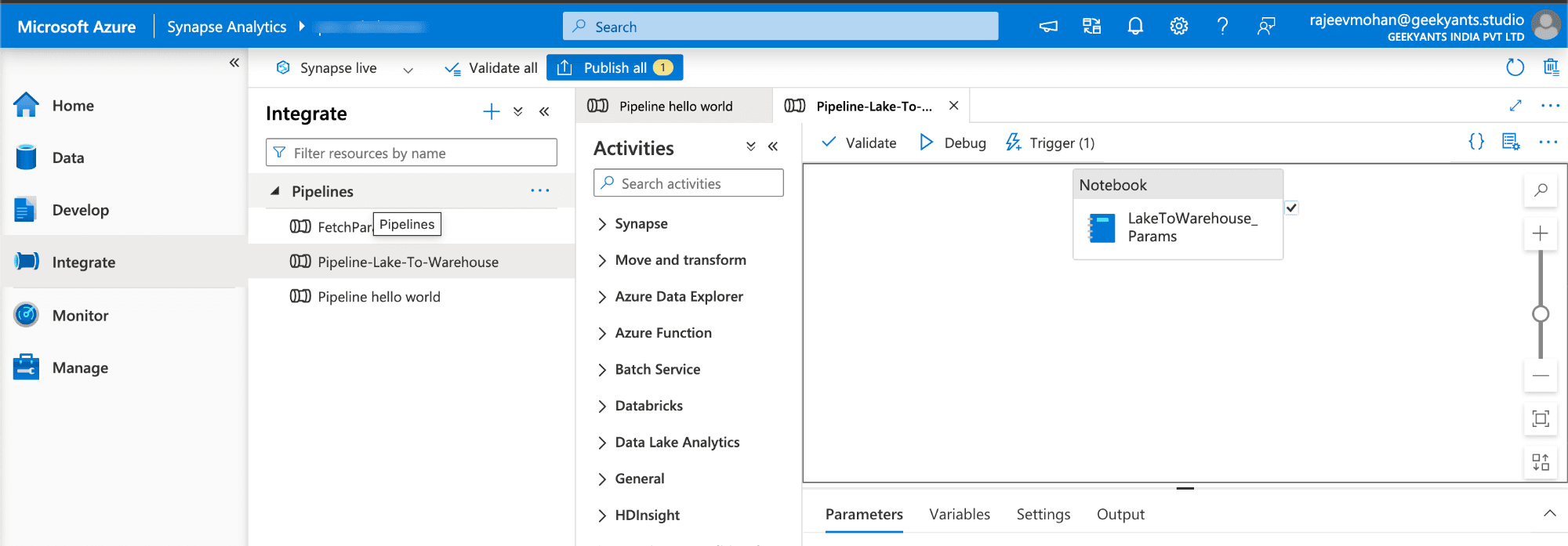Open pipeline properties icon
The width and height of the screenshot is (1568, 546).
(x=1511, y=142)
